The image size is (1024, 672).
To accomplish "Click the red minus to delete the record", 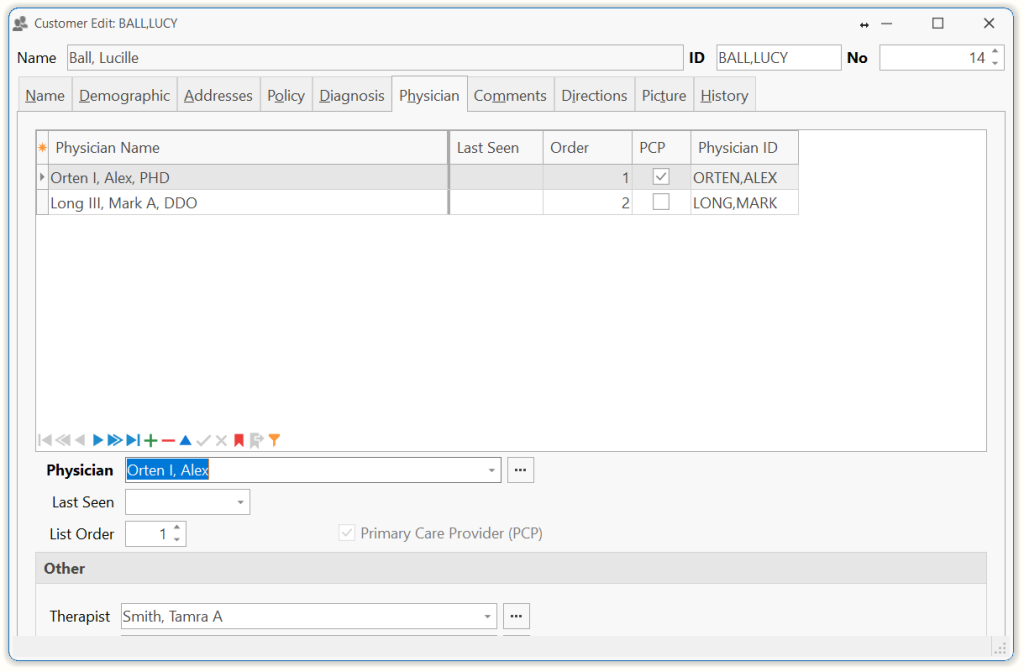I will pyautogui.click(x=168, y=440).
